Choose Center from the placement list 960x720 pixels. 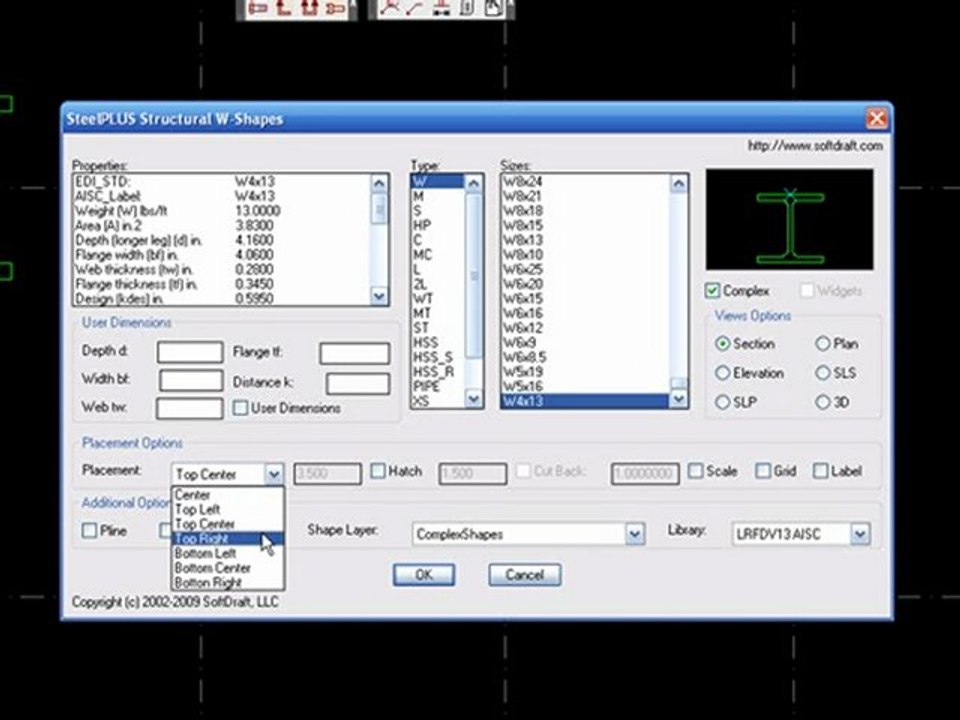click(x=228, y=495)
